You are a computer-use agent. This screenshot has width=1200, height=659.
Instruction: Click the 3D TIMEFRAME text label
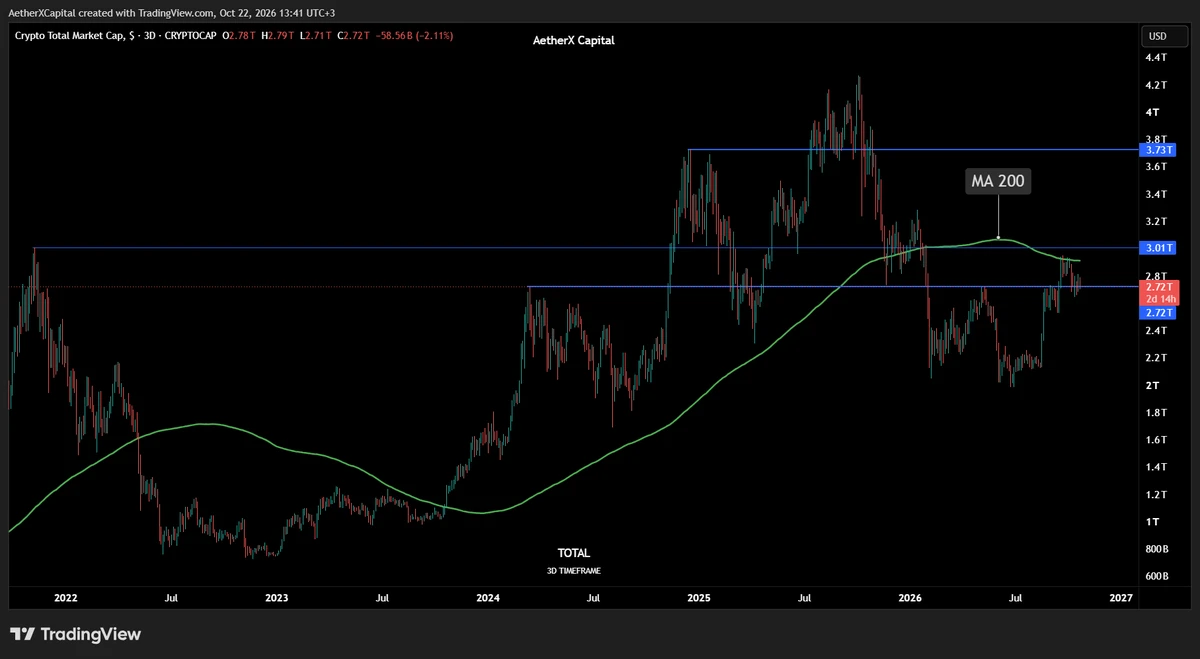tap(574, 571)
